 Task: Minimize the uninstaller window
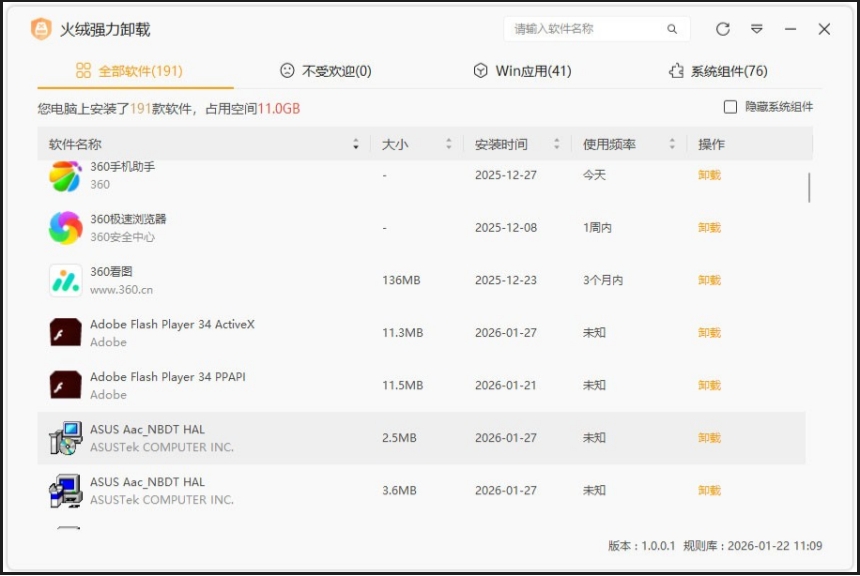[x=790, y=29]
